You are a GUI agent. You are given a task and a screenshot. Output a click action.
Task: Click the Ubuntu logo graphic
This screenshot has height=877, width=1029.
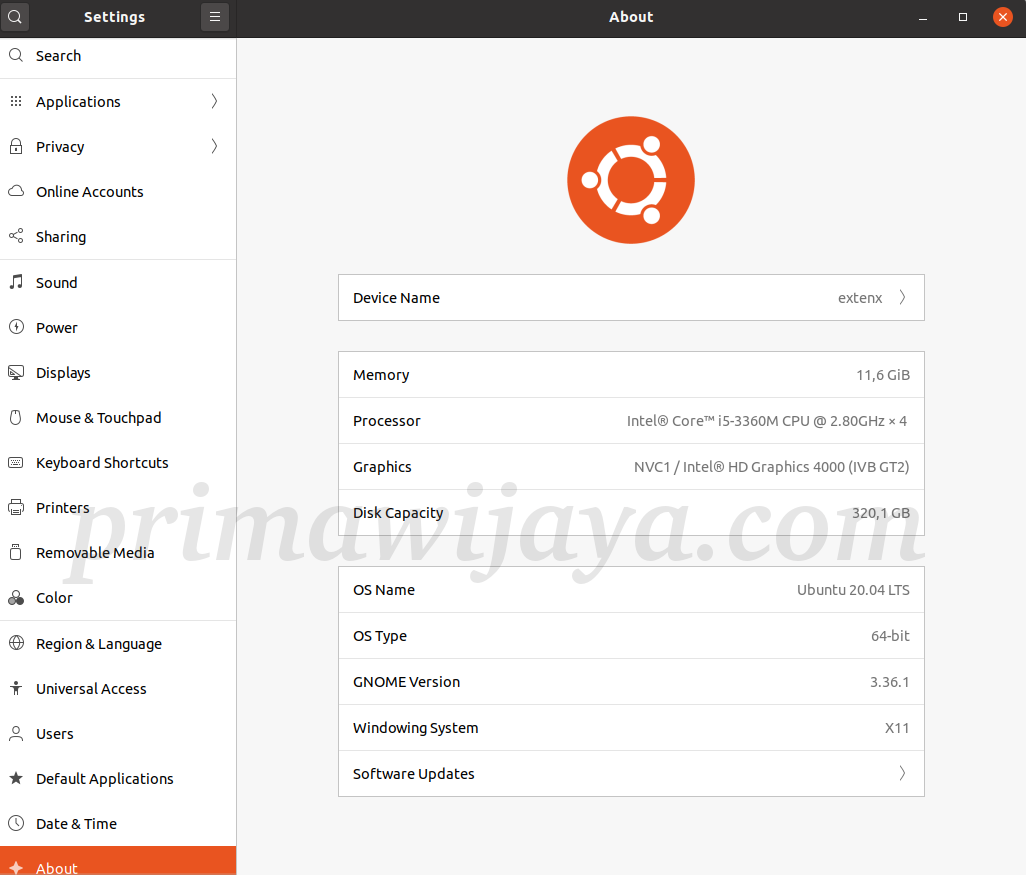pos(631,180)
